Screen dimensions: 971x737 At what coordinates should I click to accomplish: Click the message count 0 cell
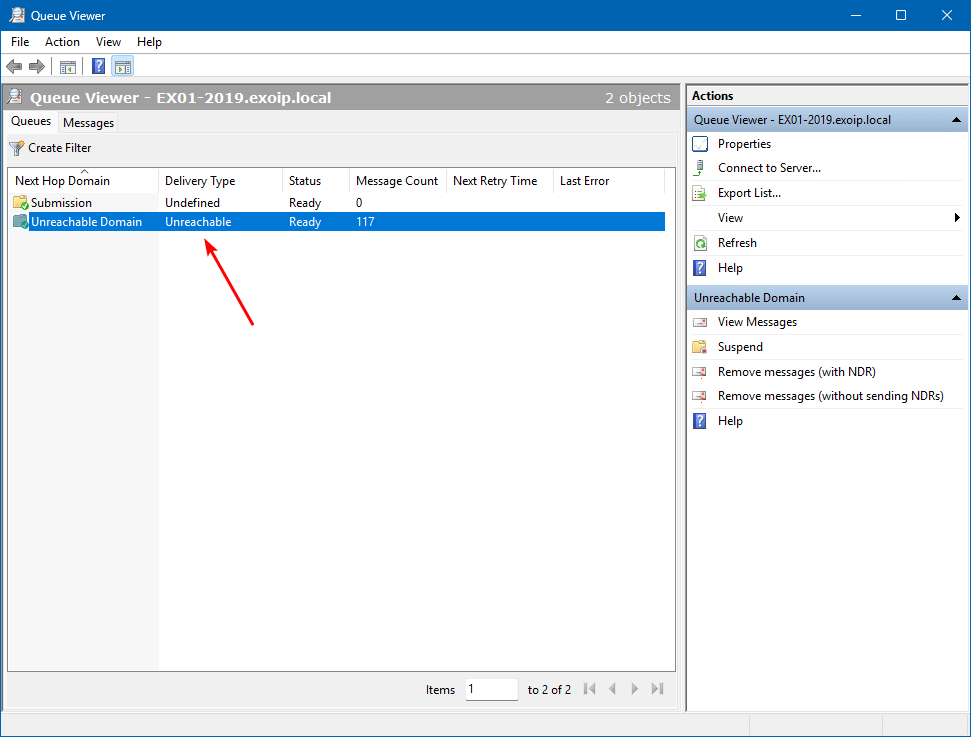[359, 203]
